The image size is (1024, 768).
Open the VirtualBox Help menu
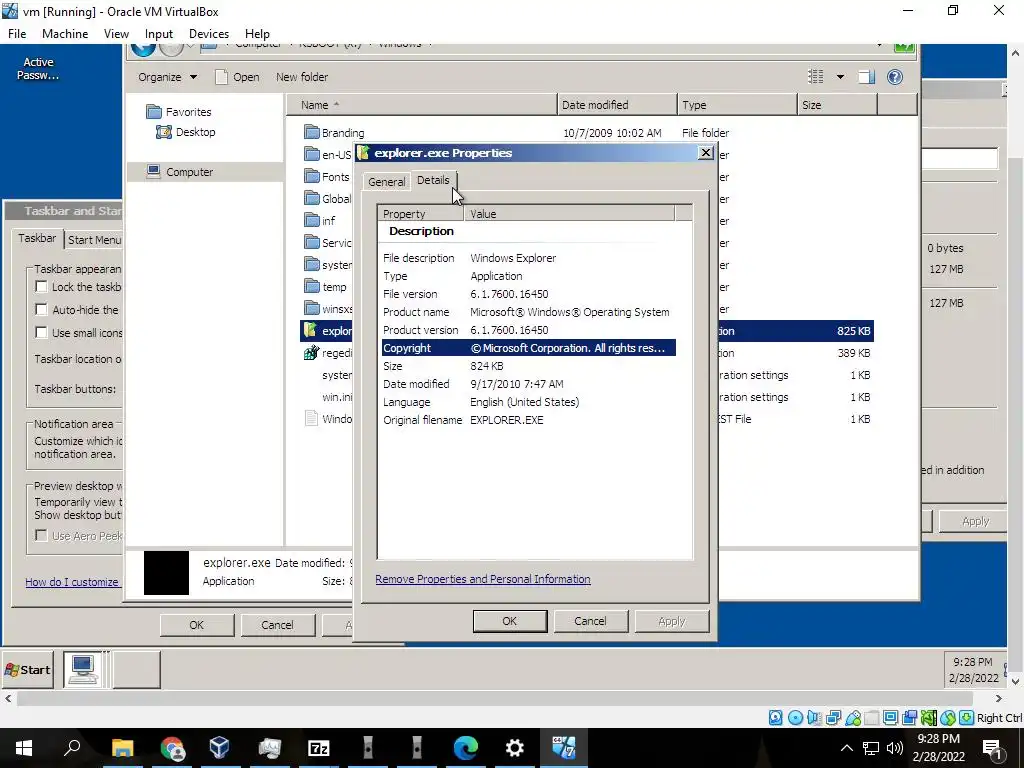click(257, 34)
